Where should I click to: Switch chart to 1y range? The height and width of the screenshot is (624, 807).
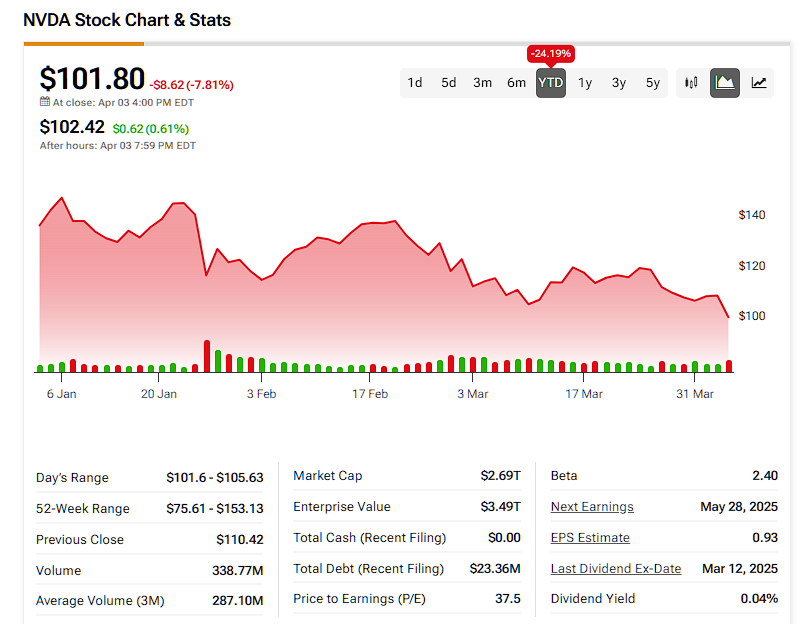(x=585, y=83)
